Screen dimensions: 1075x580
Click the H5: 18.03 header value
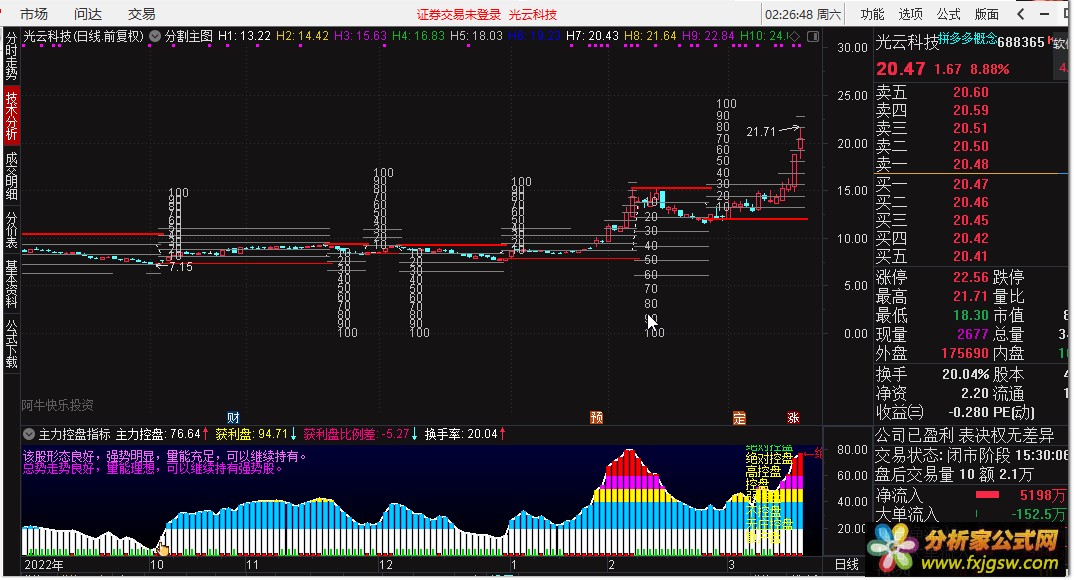click(x=476, y=36)
